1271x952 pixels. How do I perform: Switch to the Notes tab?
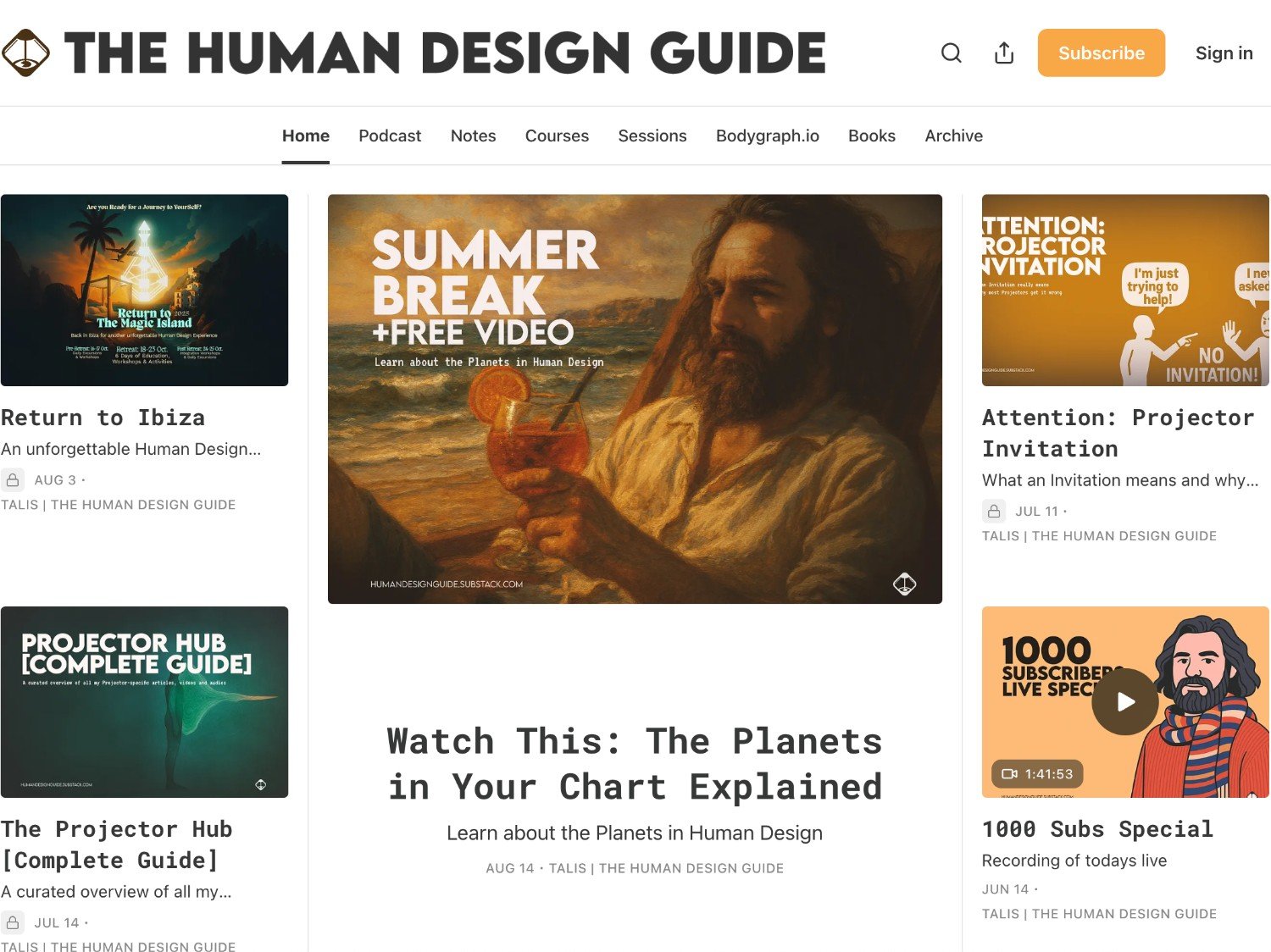coord(473,136)
